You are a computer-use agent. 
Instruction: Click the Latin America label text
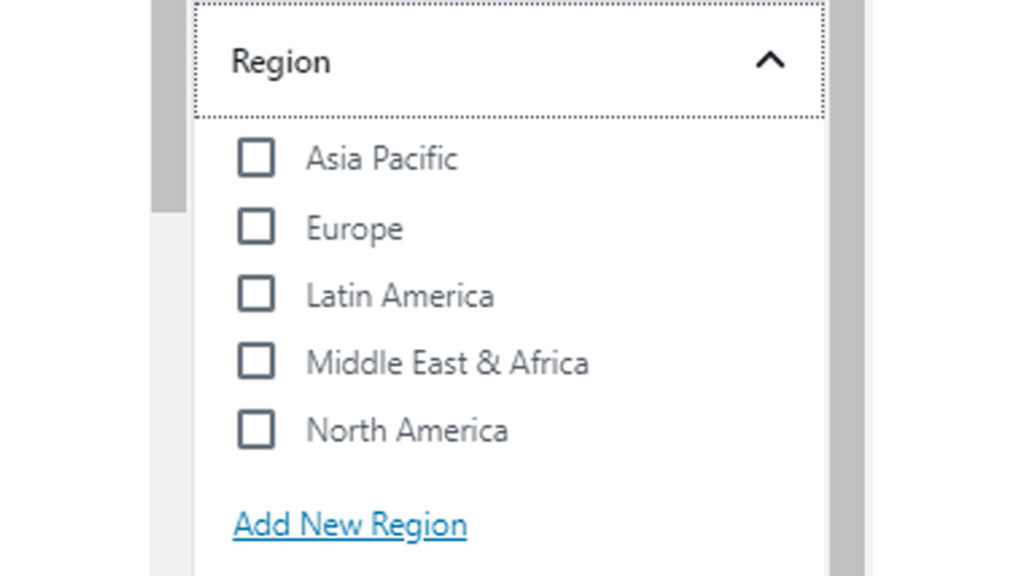tap(399, 296)
